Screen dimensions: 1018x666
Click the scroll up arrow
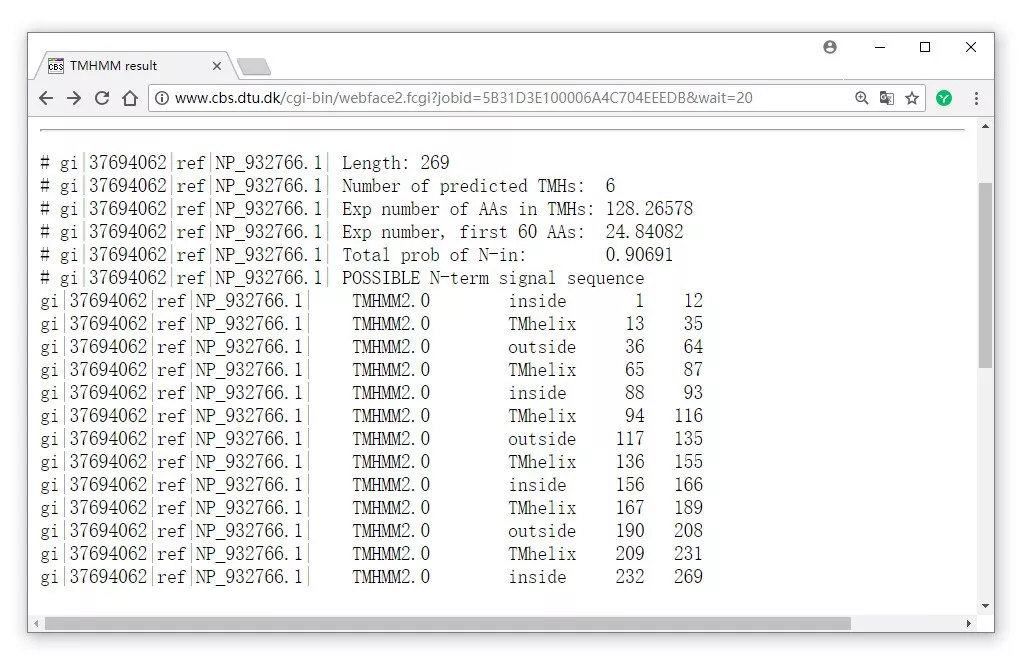[986, 127]
